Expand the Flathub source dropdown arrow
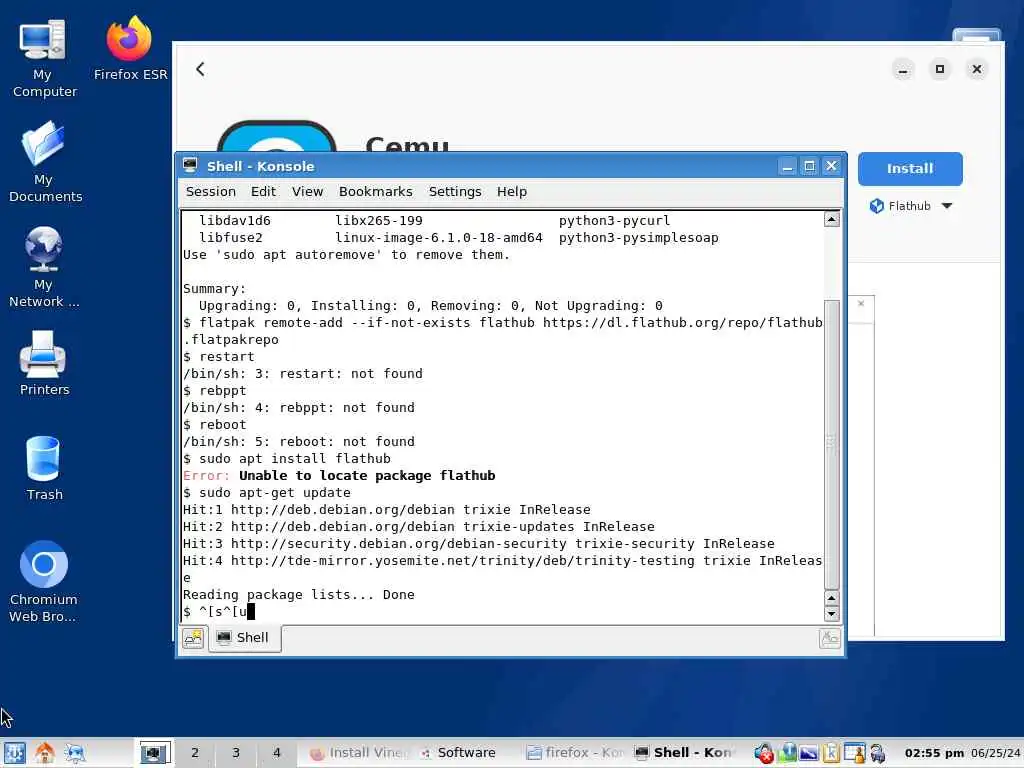Viewport: 1024px width, 768px height. pyautogui.click(x=947, y=206)
